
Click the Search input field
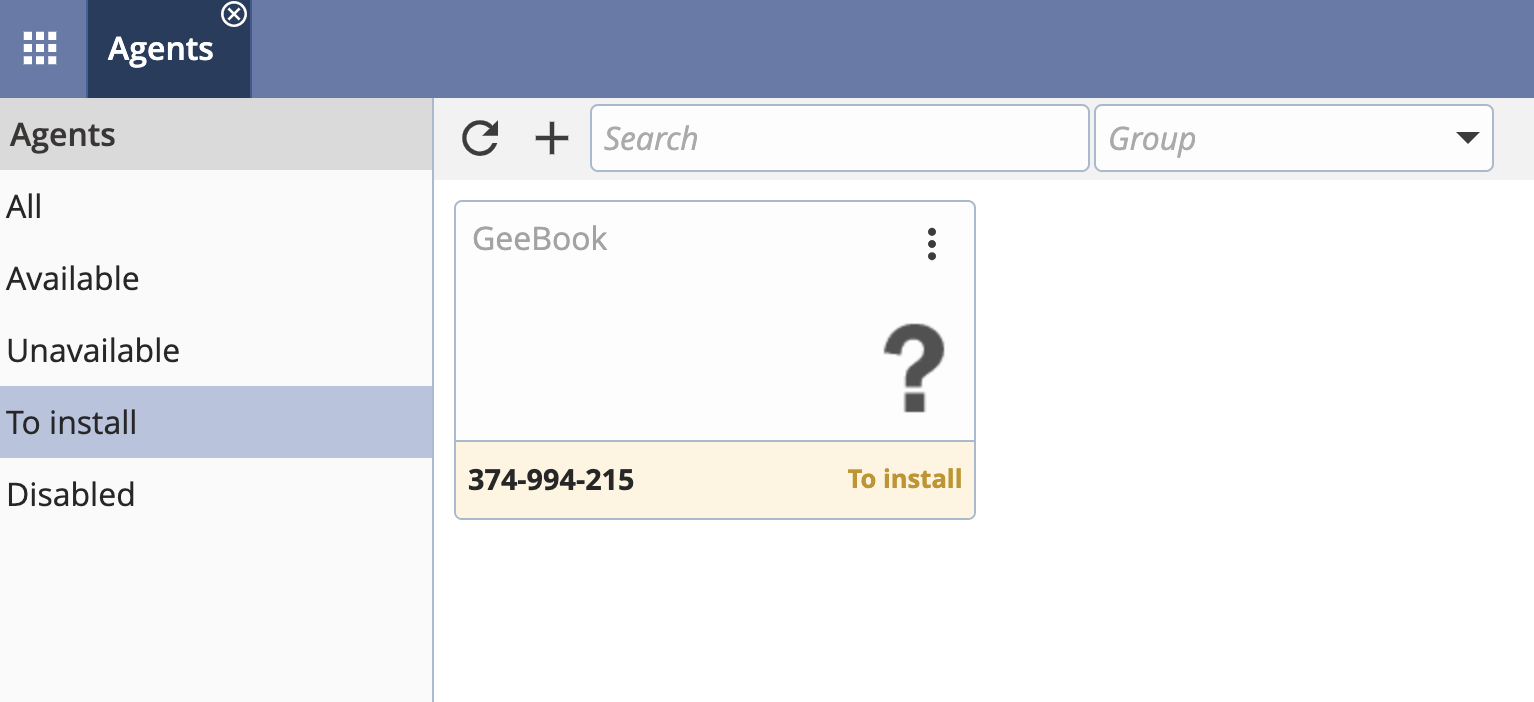point(840,138)
